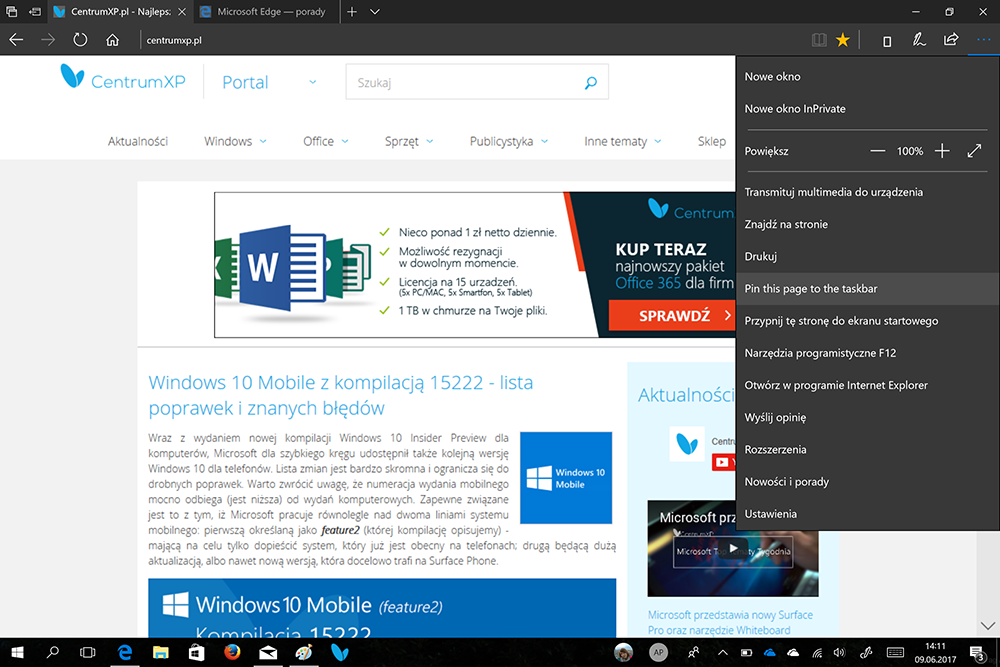Increase zoom with plus button

[942, 151]
